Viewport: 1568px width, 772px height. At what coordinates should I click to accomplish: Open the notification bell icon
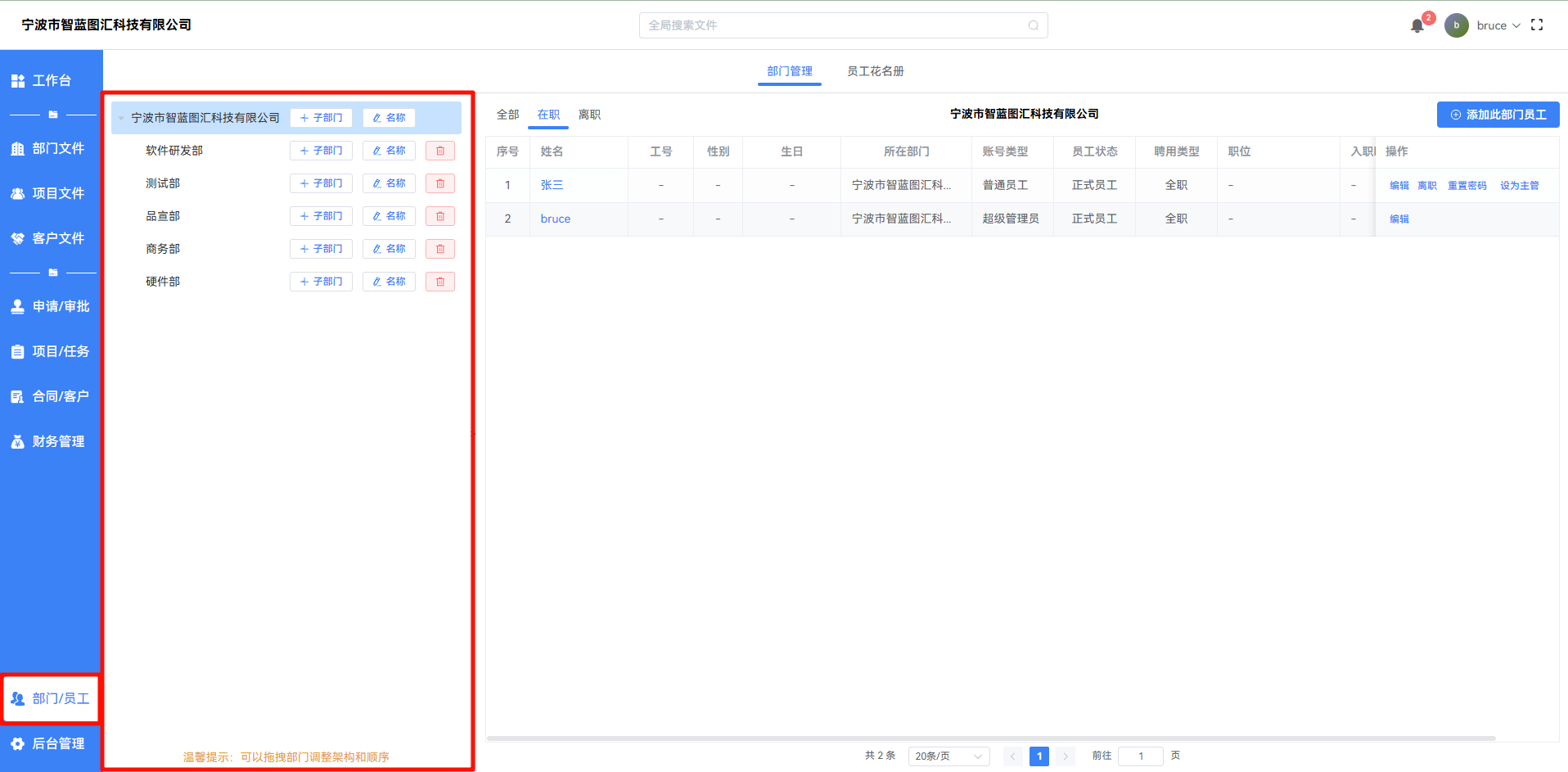1417,26
